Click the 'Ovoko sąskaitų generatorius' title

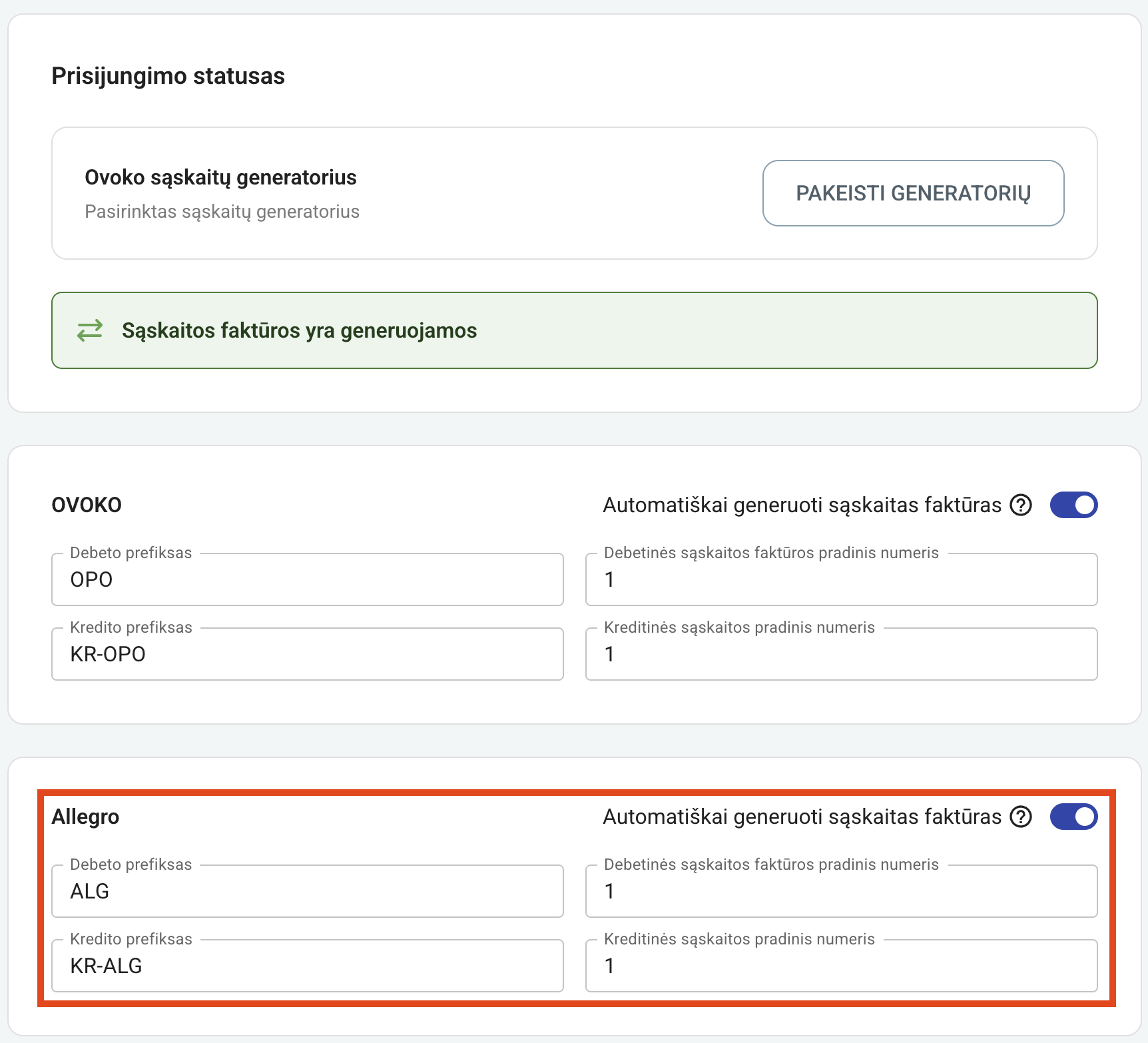[220, 177]
